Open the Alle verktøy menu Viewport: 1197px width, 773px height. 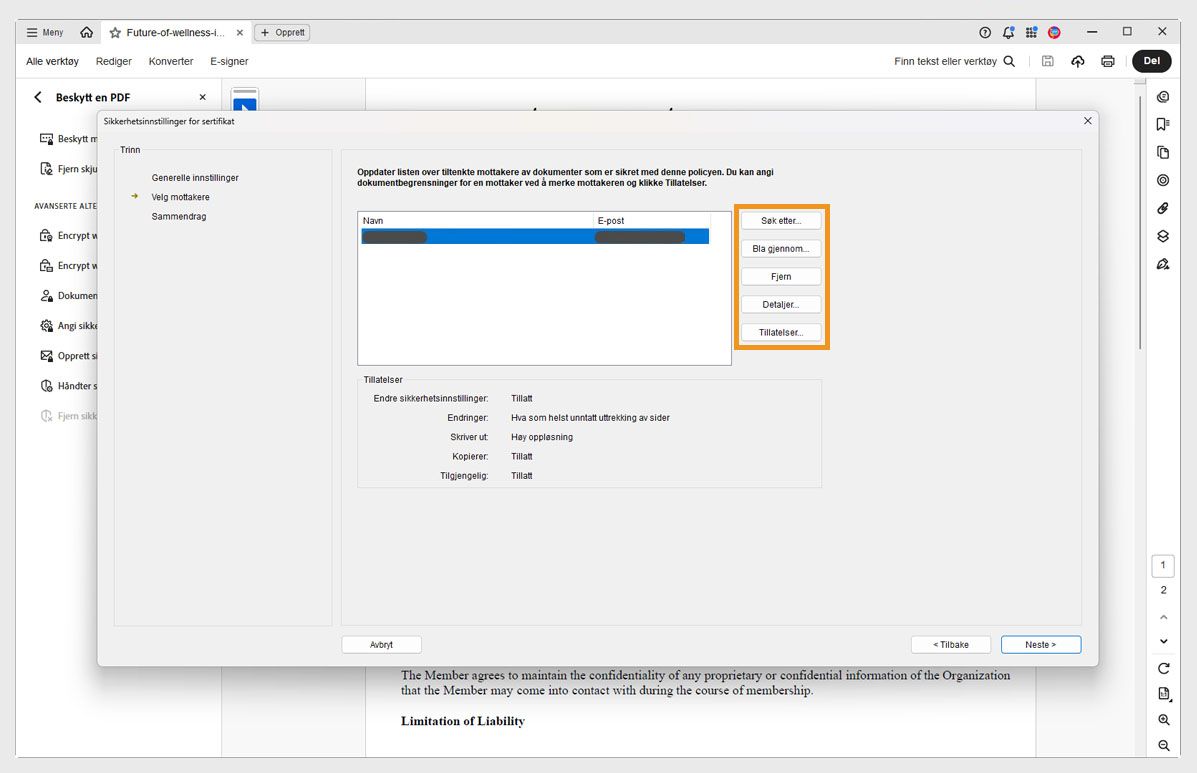52,61
